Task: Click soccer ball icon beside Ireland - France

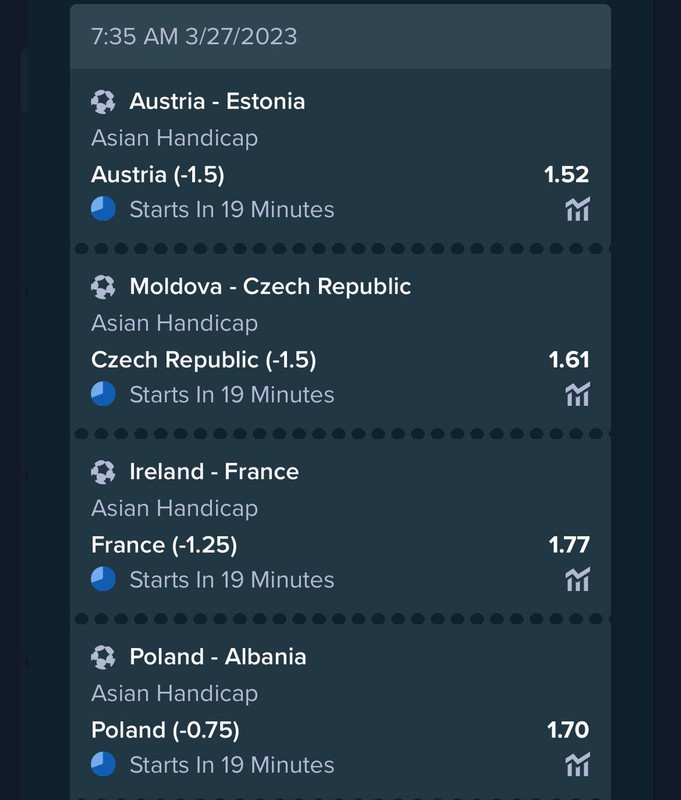Action: click(x=103, y=472)
